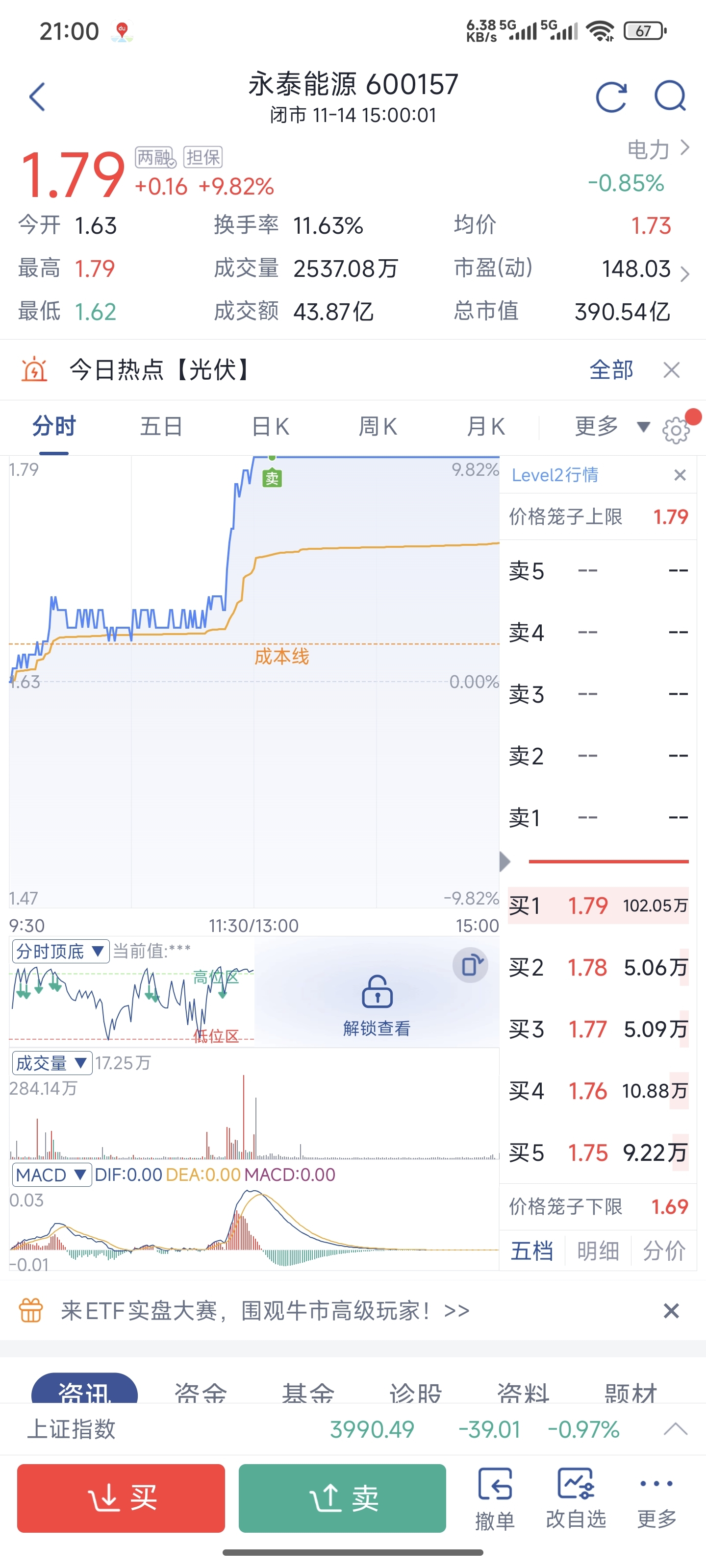The image size is (706, 1568).
Task: Open the search magnifier icon
Action: click(670, 96)
